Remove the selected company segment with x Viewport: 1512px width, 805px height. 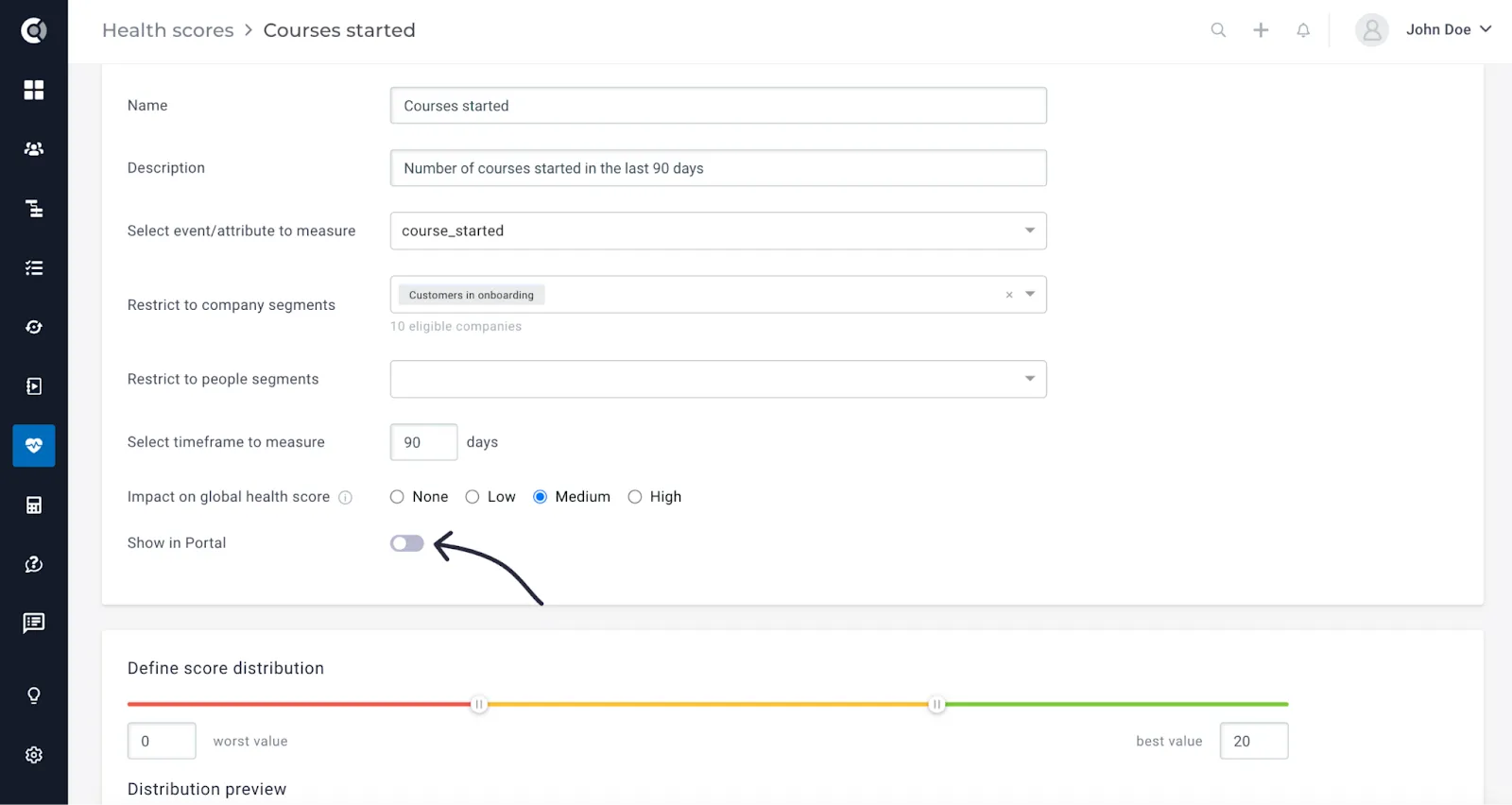[1009, 296]
